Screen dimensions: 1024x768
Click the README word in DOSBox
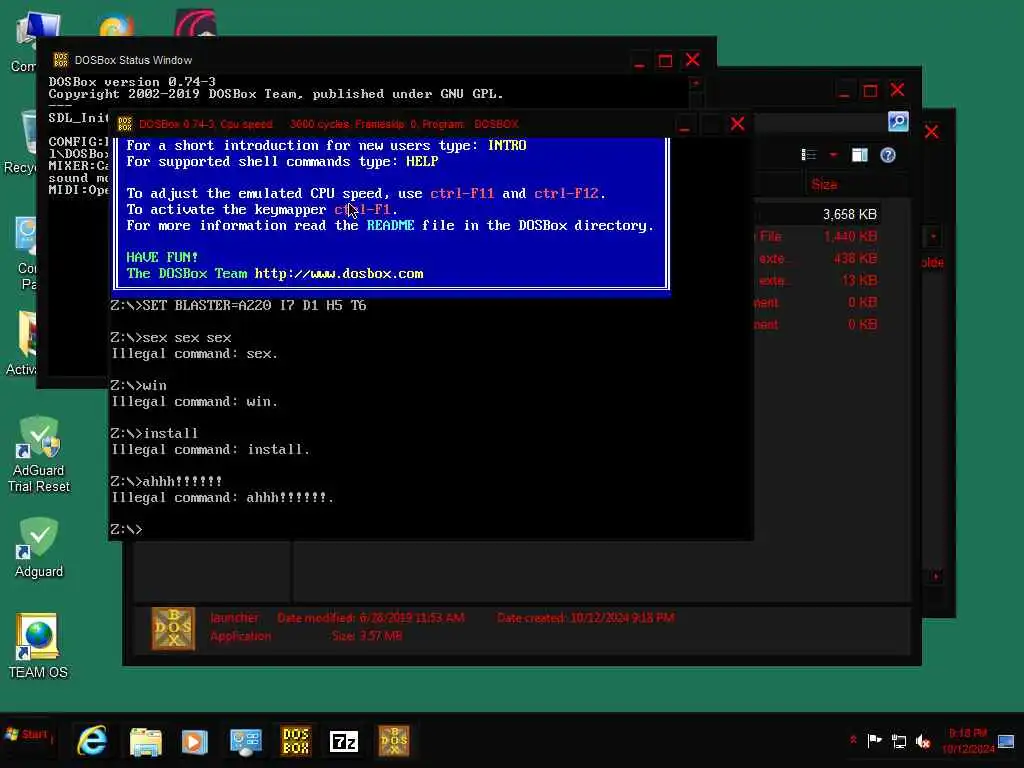pyautogui.click(x=391, y=225)
